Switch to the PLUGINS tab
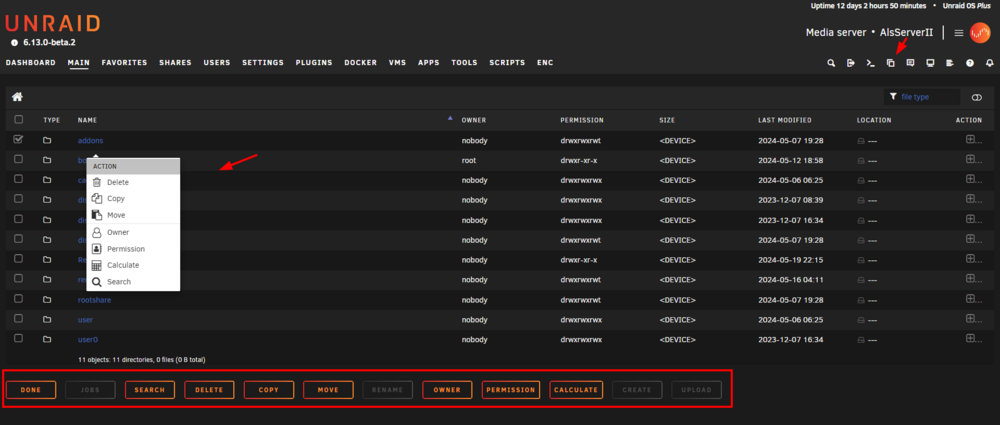This screenshot has height=425, width=1000. point(314,63)
